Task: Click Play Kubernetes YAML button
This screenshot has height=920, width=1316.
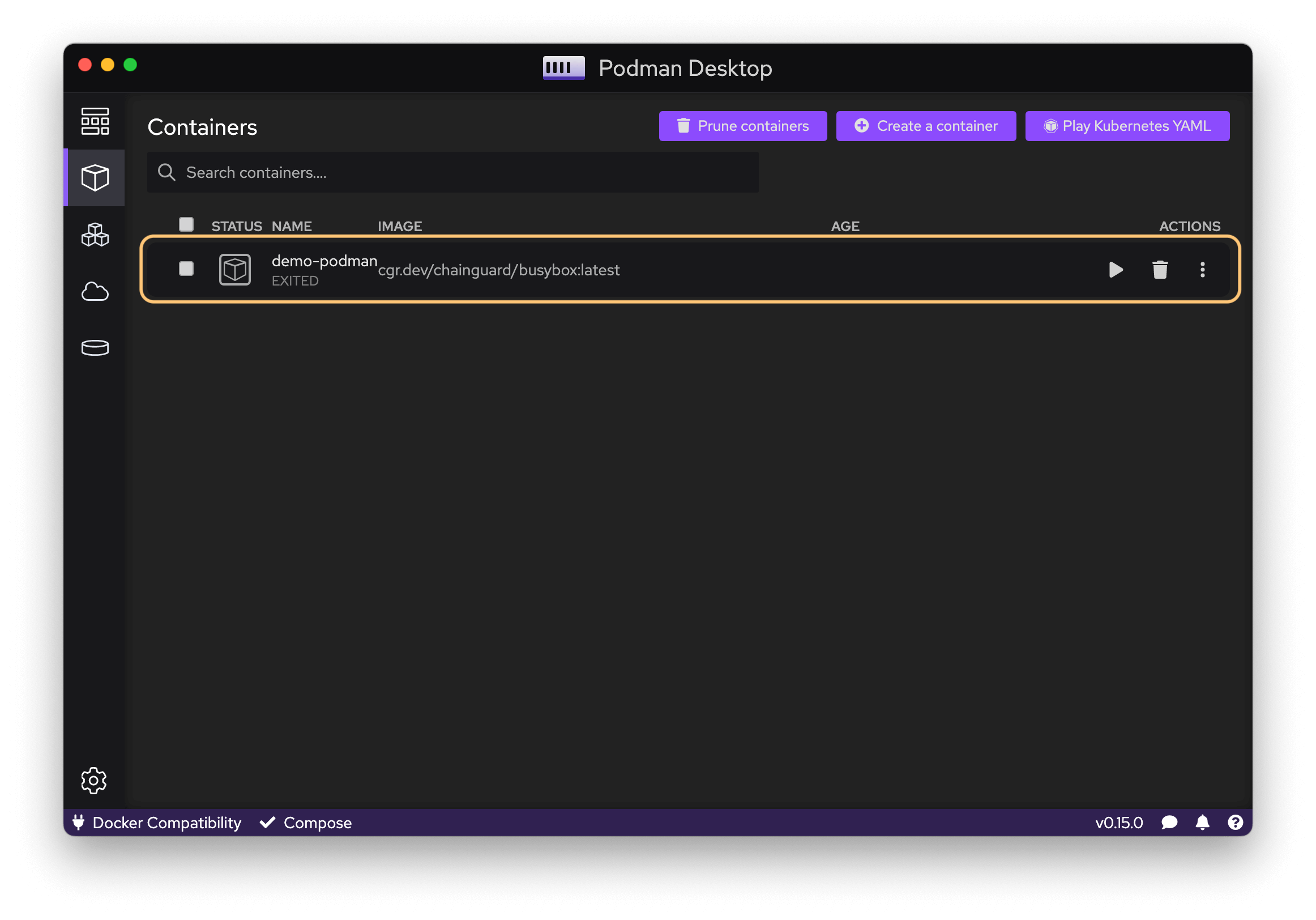Action: tap(1127, 126)
